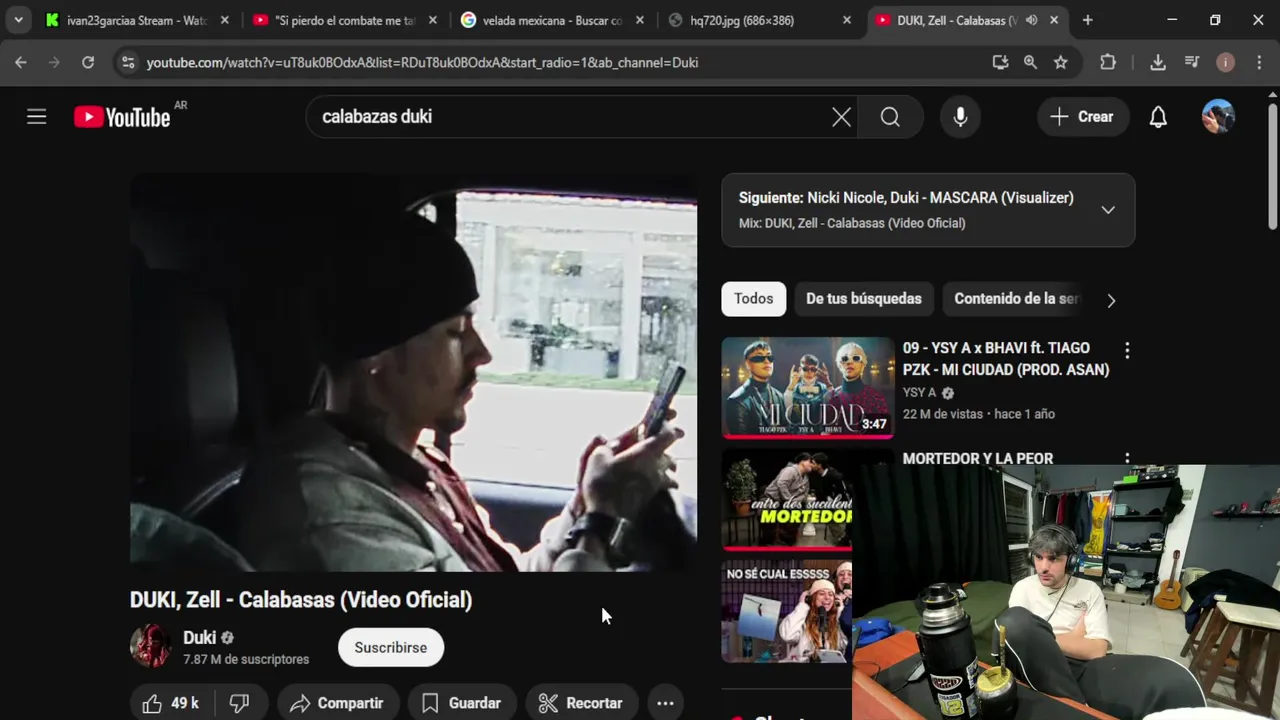Show more filter chips with the right arrow
Screen dimensions: 1280x720
pos(1111,300)
